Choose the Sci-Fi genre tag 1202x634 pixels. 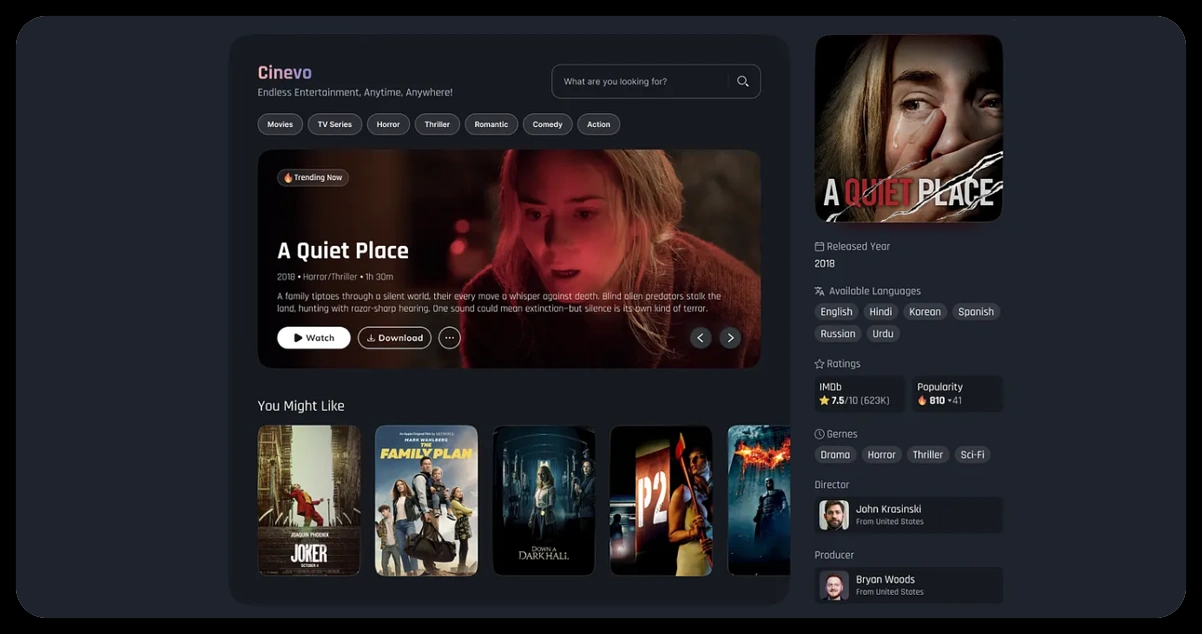point(972,455)
